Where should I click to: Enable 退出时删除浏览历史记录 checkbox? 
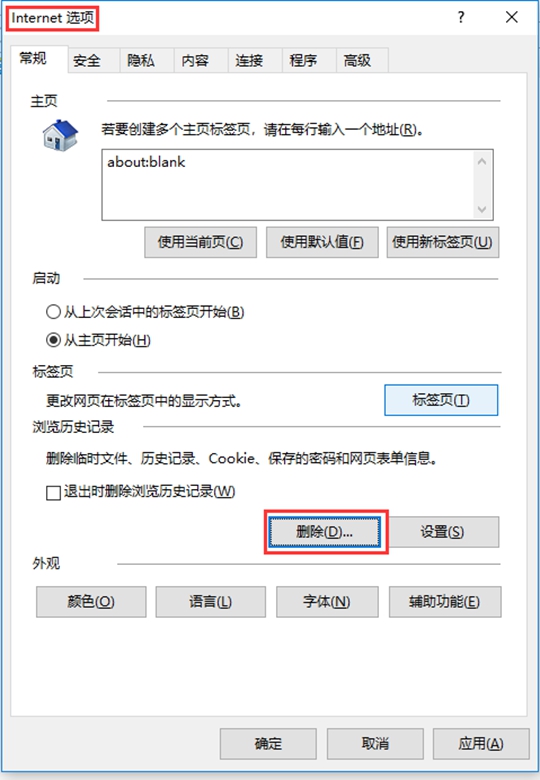[x=53, y=493]
